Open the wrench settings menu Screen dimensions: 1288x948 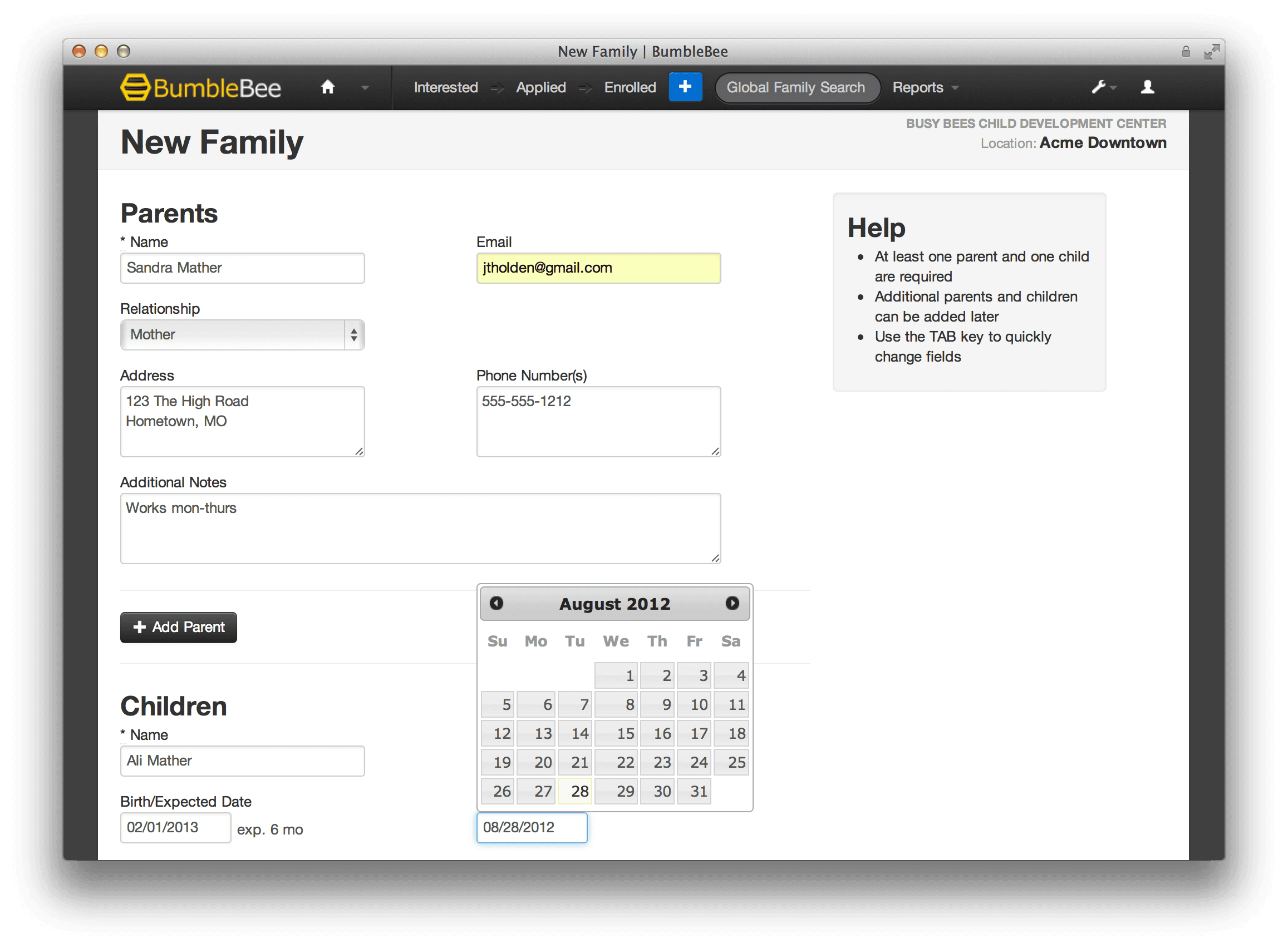pos(1100,87)
